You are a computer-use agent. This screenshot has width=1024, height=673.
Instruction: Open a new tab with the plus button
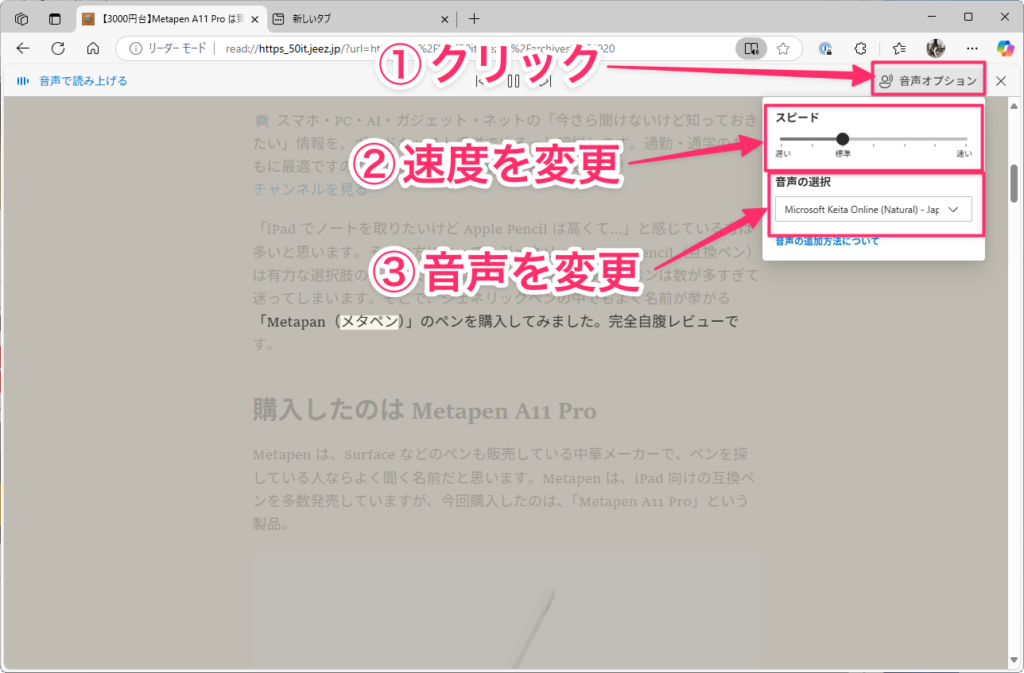(474, 19)
